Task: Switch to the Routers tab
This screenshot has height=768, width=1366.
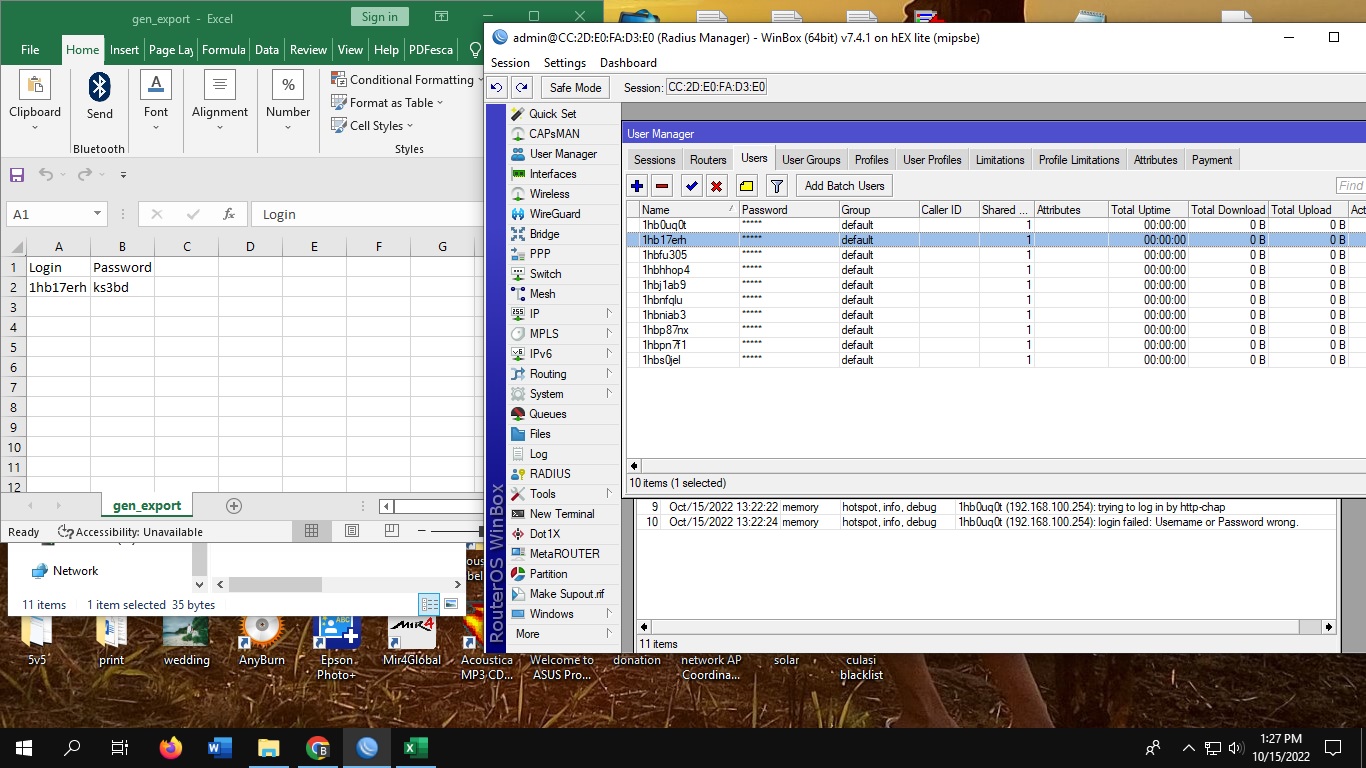Action: 708,160
